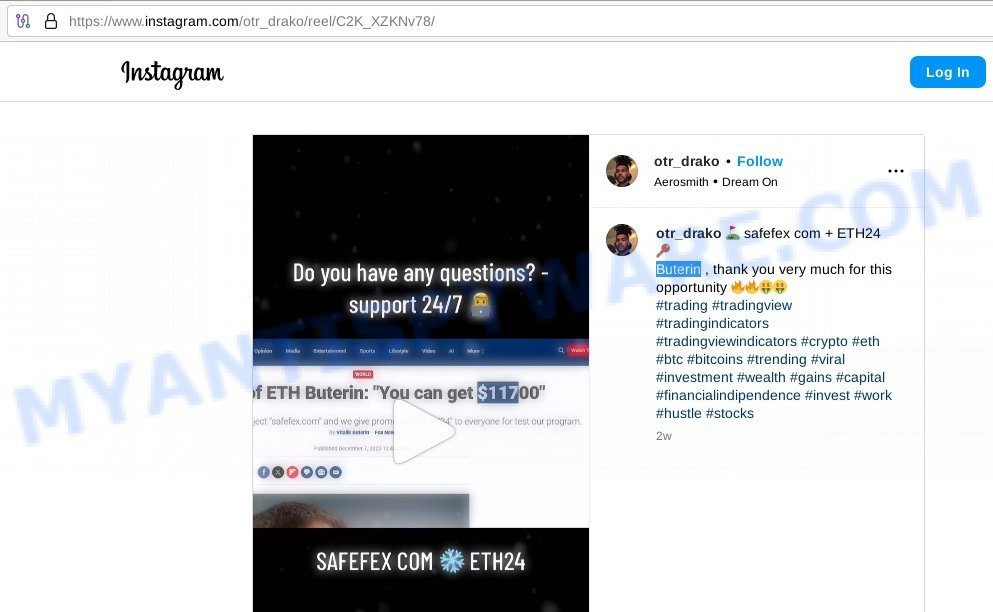993x612 pixels.
Task: Click the browser address bar URL
Action: 251,21
